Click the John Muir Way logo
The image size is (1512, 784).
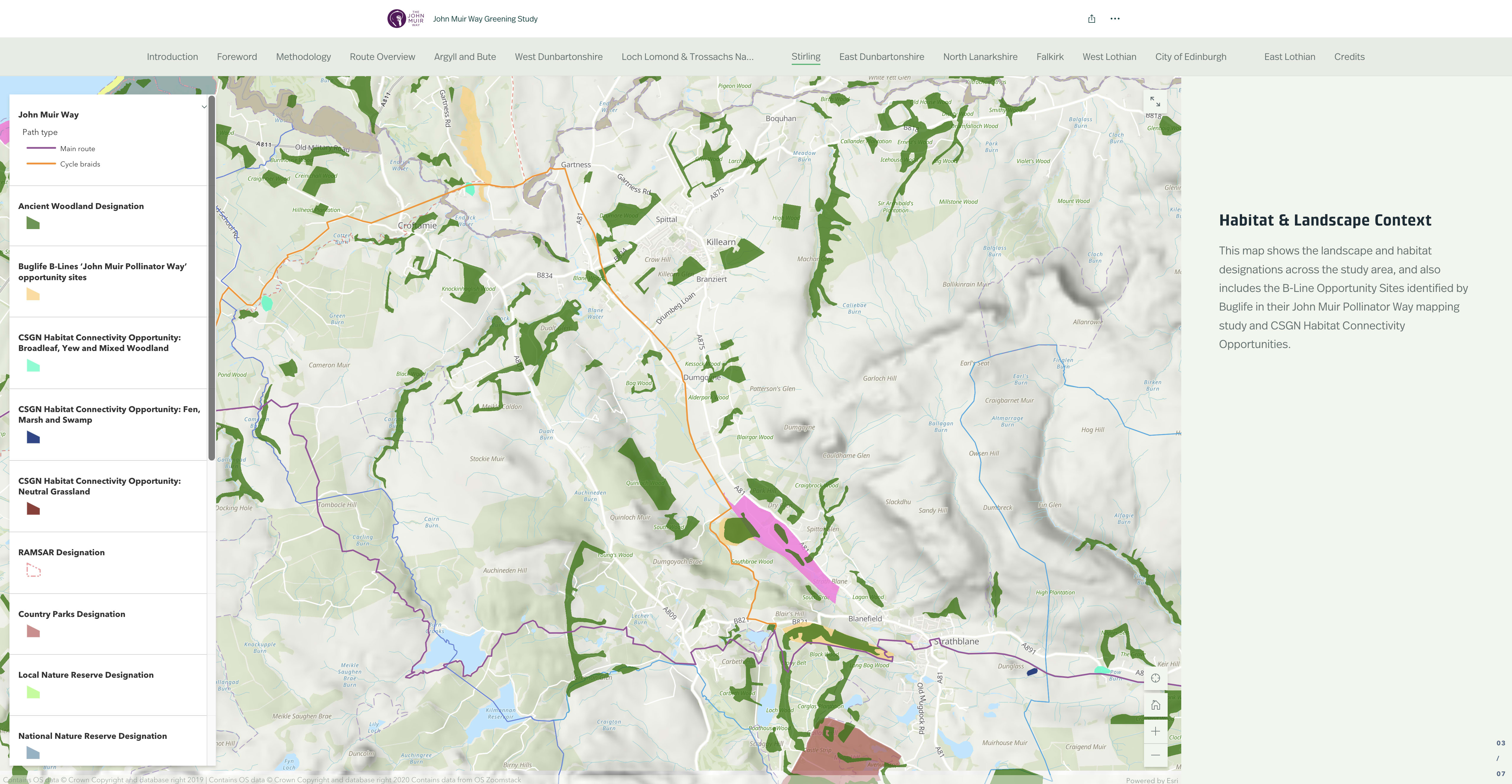pyautogui.click(x=405, y=18)
